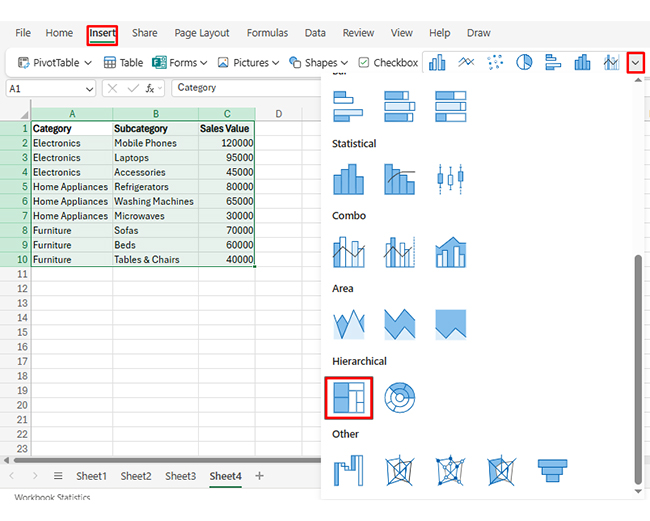Insert a plain Radar chart
Screen dimensions: 650x521
point(399,470)
